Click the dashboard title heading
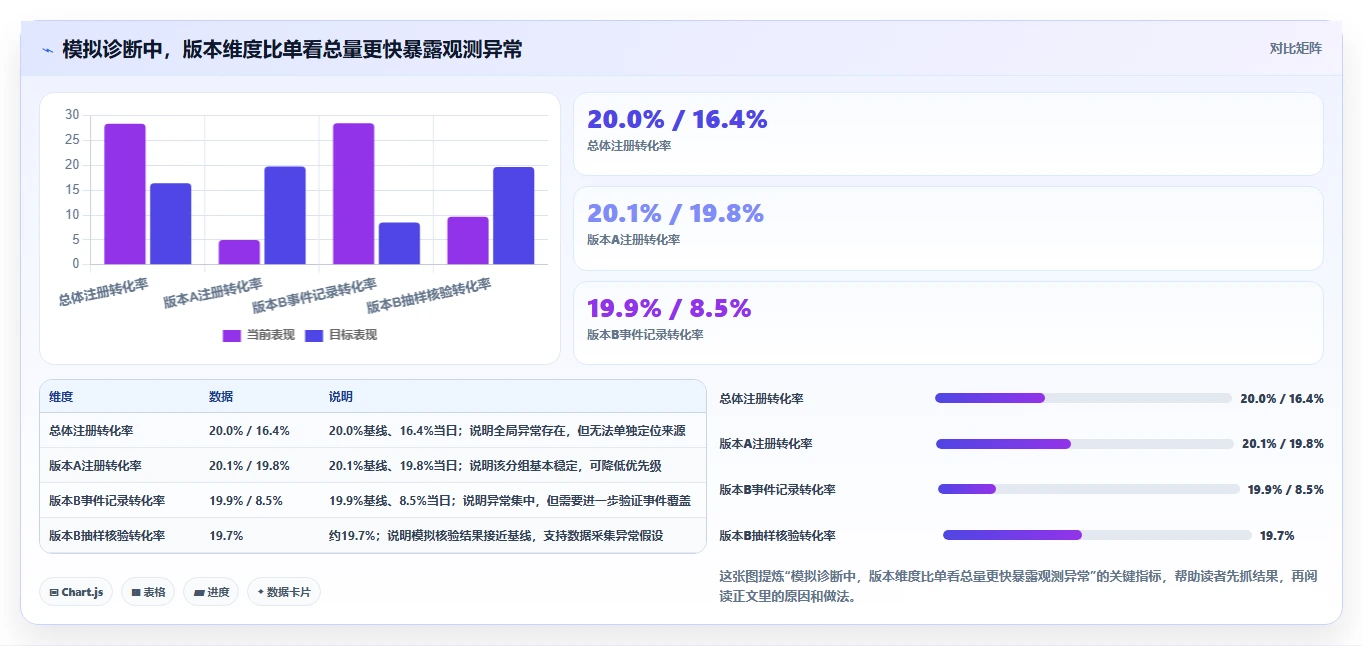The image size is (1363, 646). [x=292, y=49]
